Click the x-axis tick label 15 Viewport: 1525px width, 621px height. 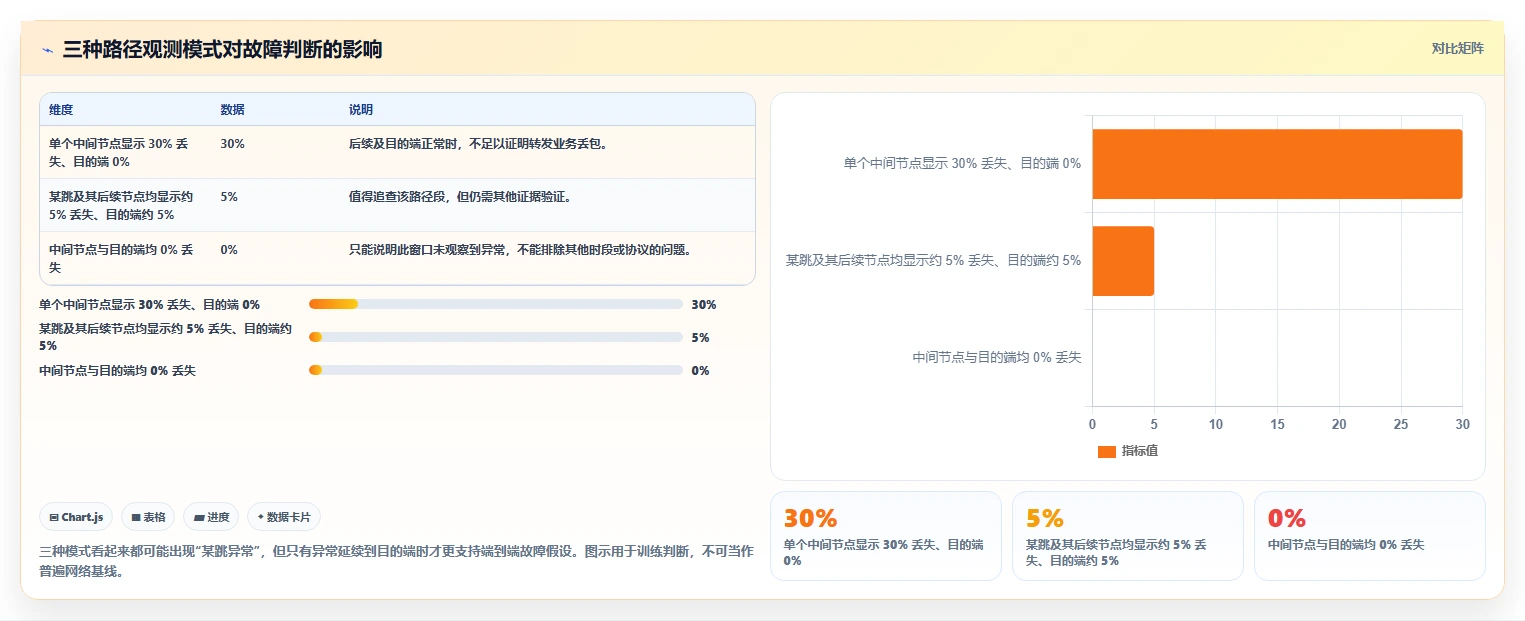tap(1277, 424)
